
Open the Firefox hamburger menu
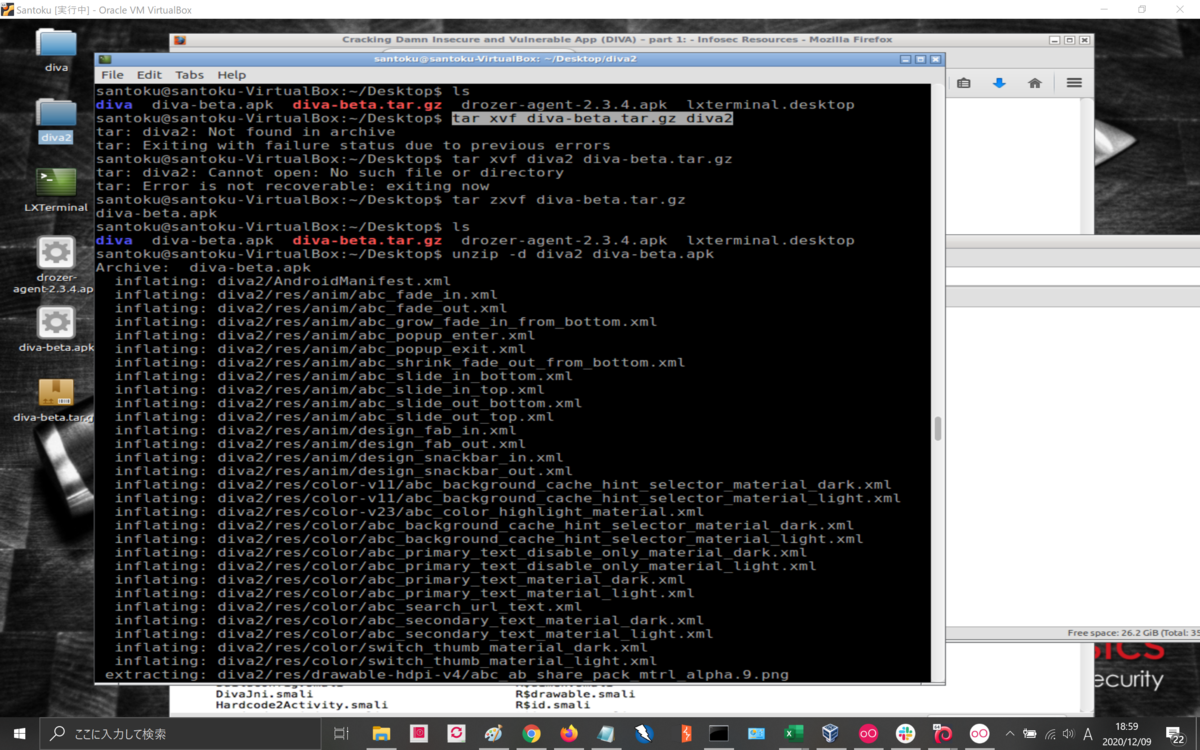1074,83
